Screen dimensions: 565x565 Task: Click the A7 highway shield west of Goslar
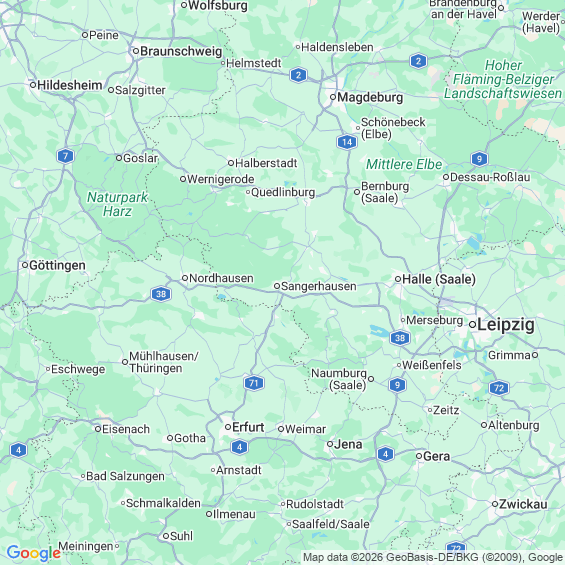[x=66, y=156]
